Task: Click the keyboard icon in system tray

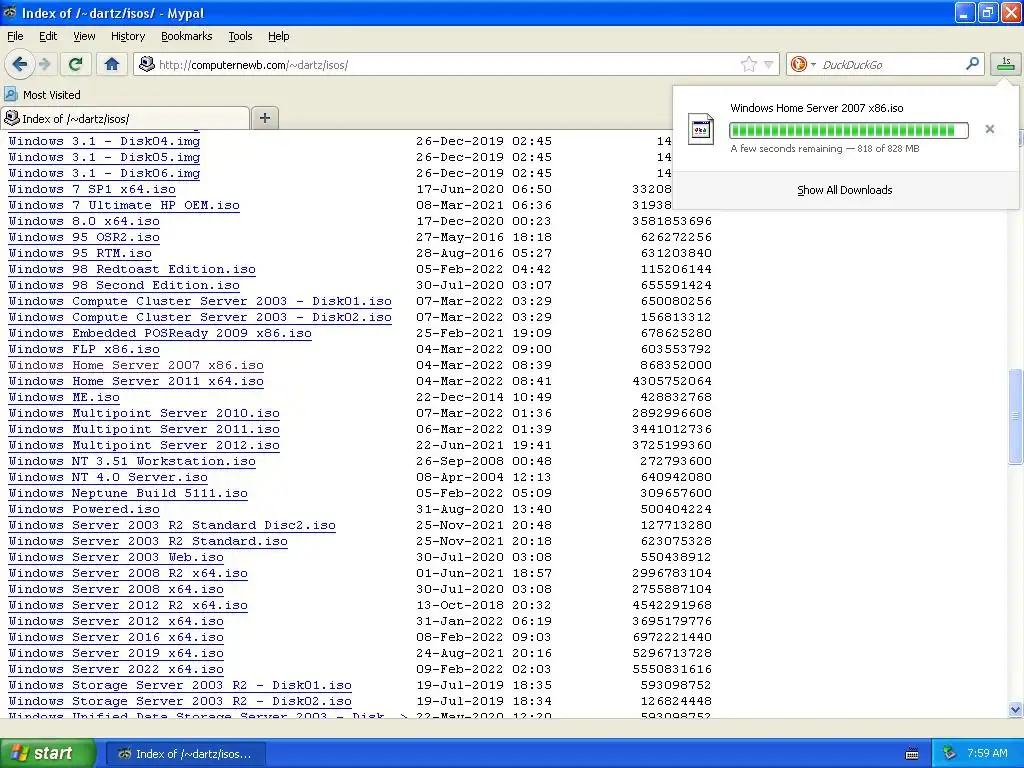Action: click(x=912, y=754)
